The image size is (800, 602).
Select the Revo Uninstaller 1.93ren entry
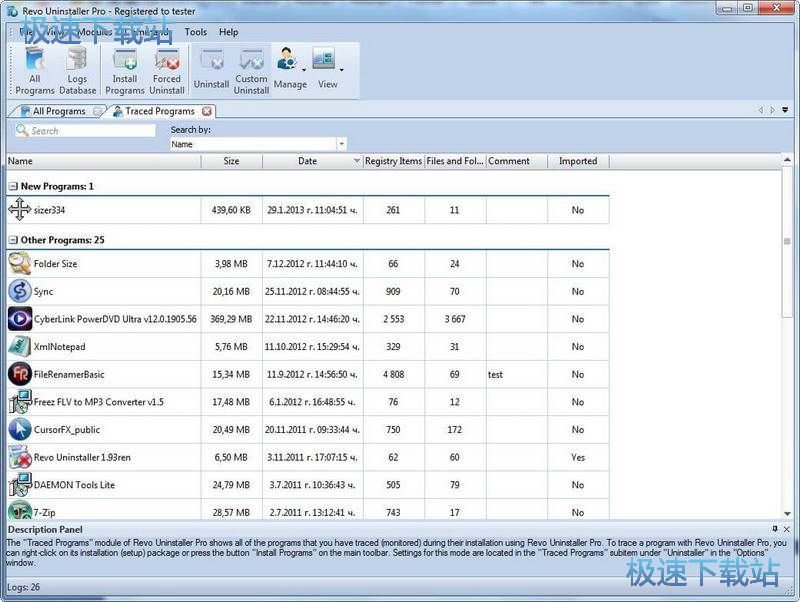(80, 457)
